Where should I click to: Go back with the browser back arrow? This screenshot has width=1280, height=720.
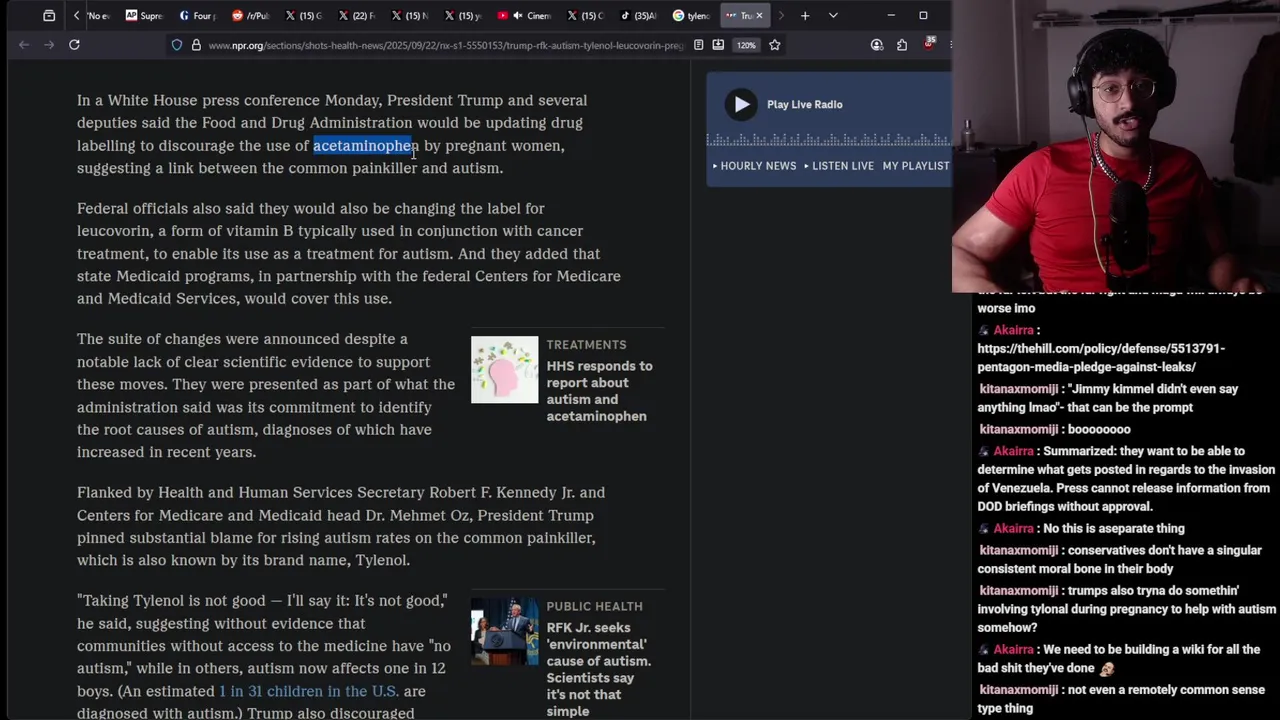pyautogui.click(x=24, y=45)
